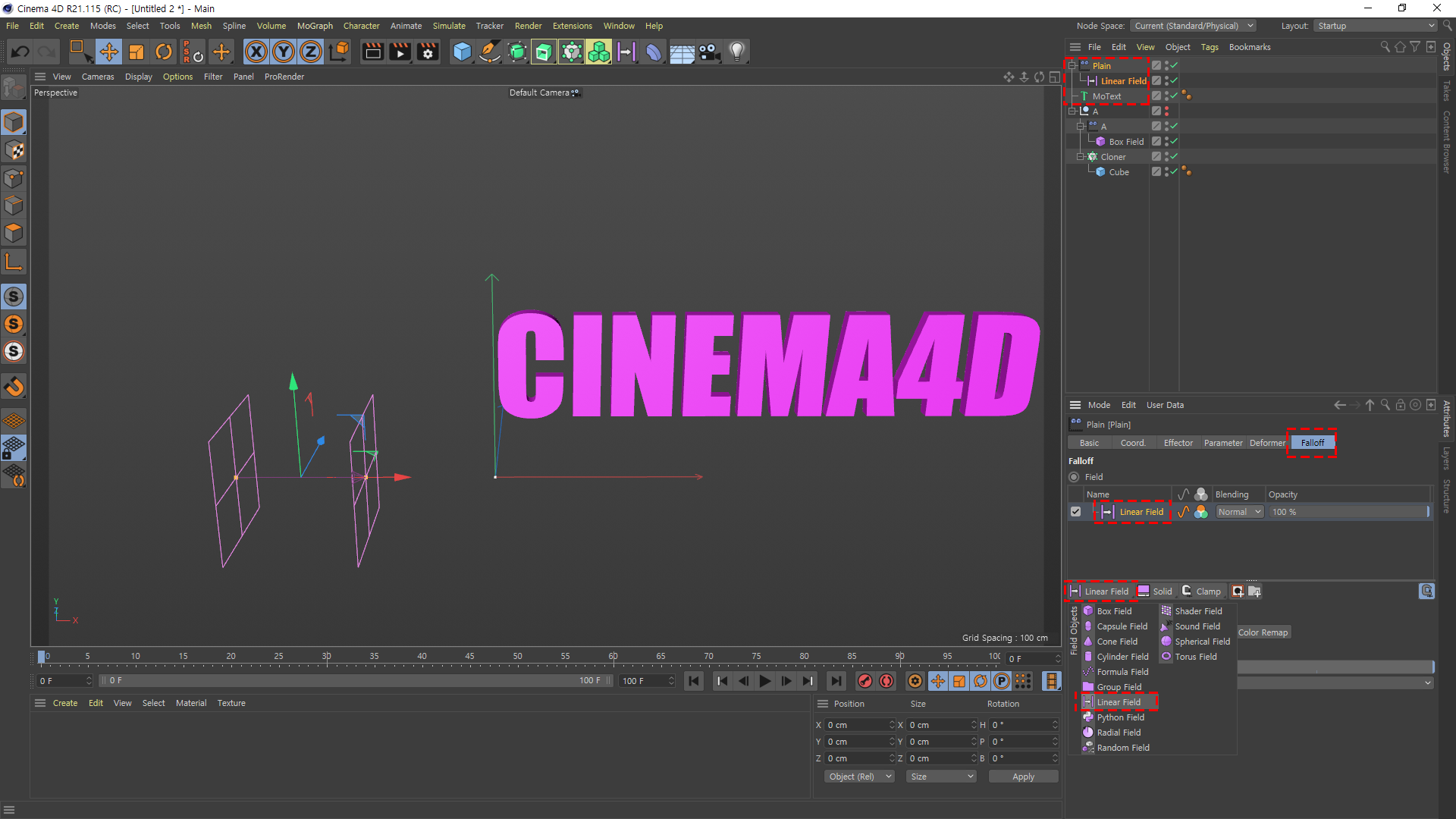Collapse the Cloner tree item
1456x819 pixels.
1081,157
